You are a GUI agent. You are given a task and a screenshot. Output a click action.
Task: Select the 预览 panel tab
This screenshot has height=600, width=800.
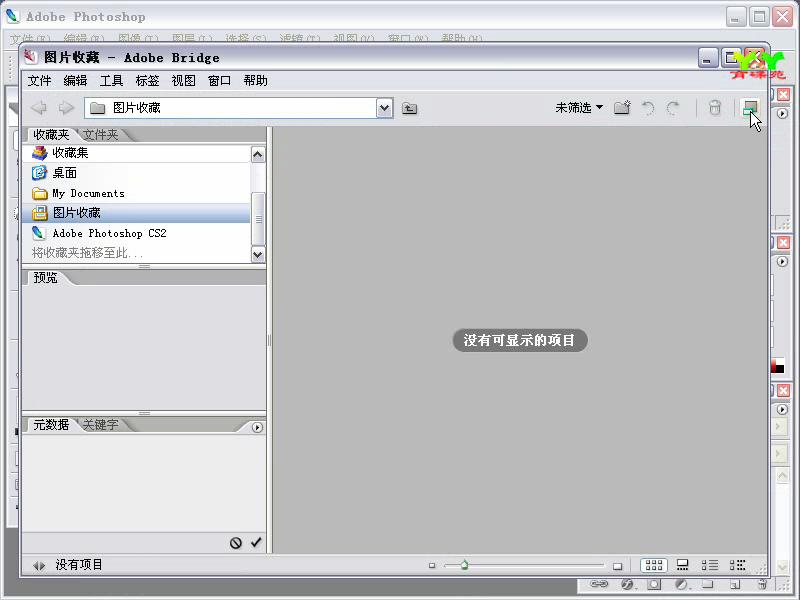coord(45,278)
